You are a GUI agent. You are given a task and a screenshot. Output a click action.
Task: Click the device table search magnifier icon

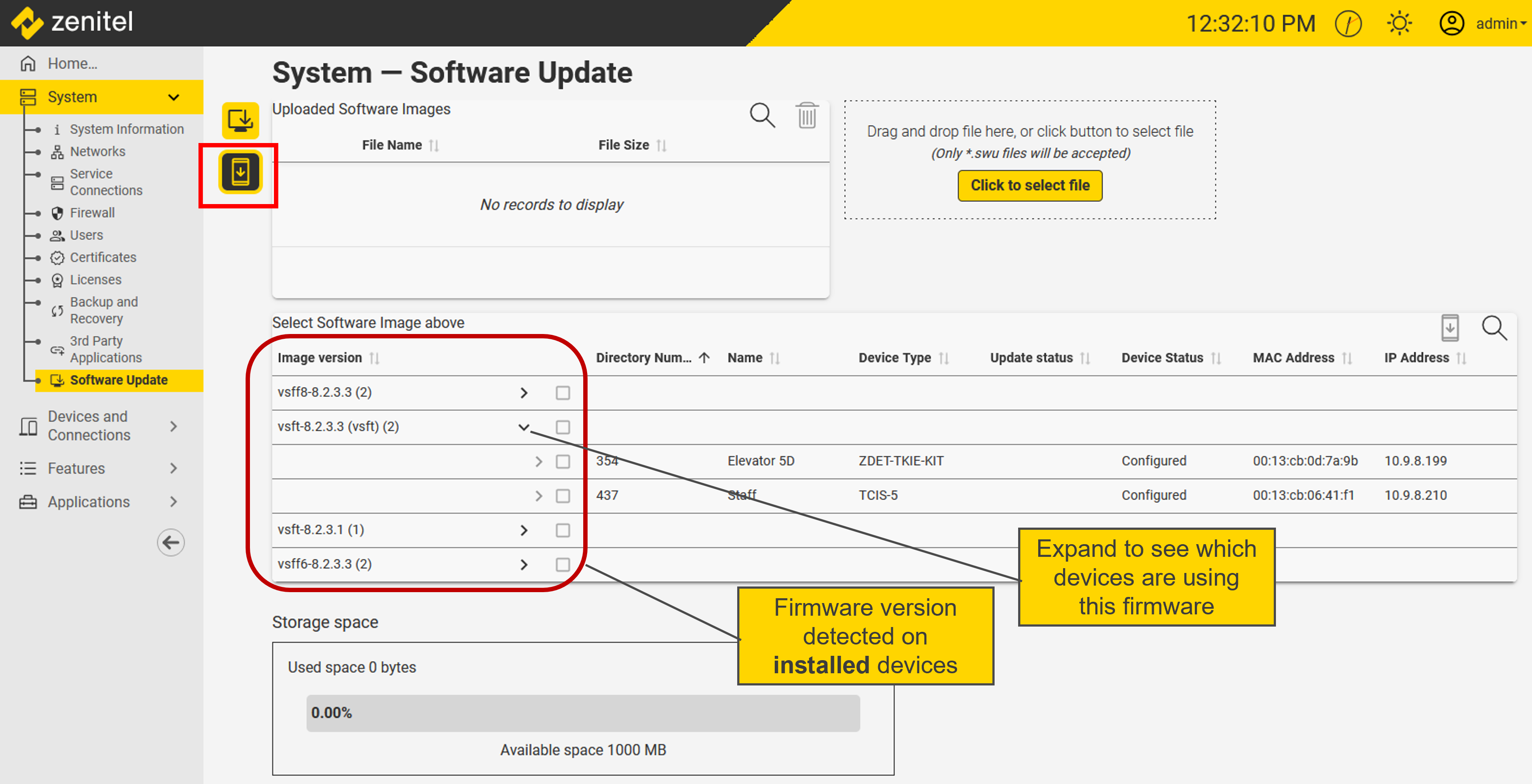point(1493,328)
